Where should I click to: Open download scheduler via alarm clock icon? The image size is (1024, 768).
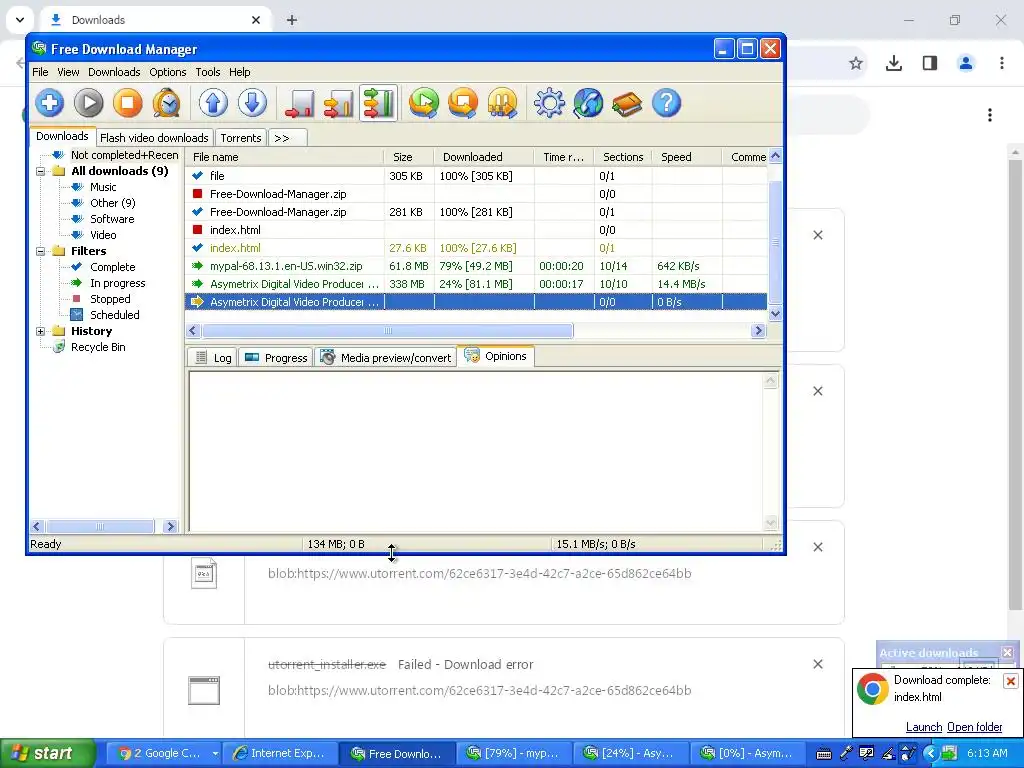pos(167,103)
